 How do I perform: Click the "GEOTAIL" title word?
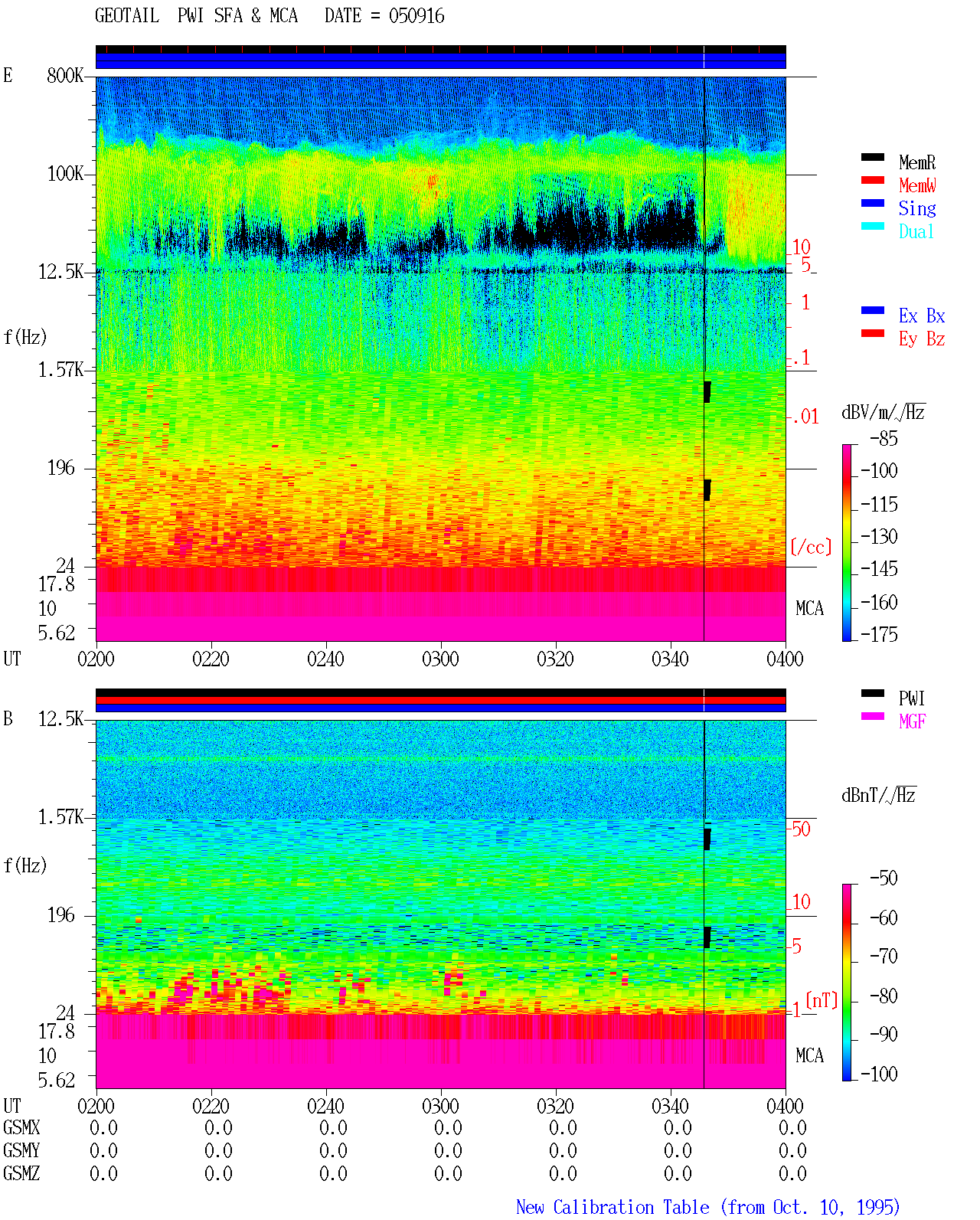pyautogui.click(x=127, y=16)
